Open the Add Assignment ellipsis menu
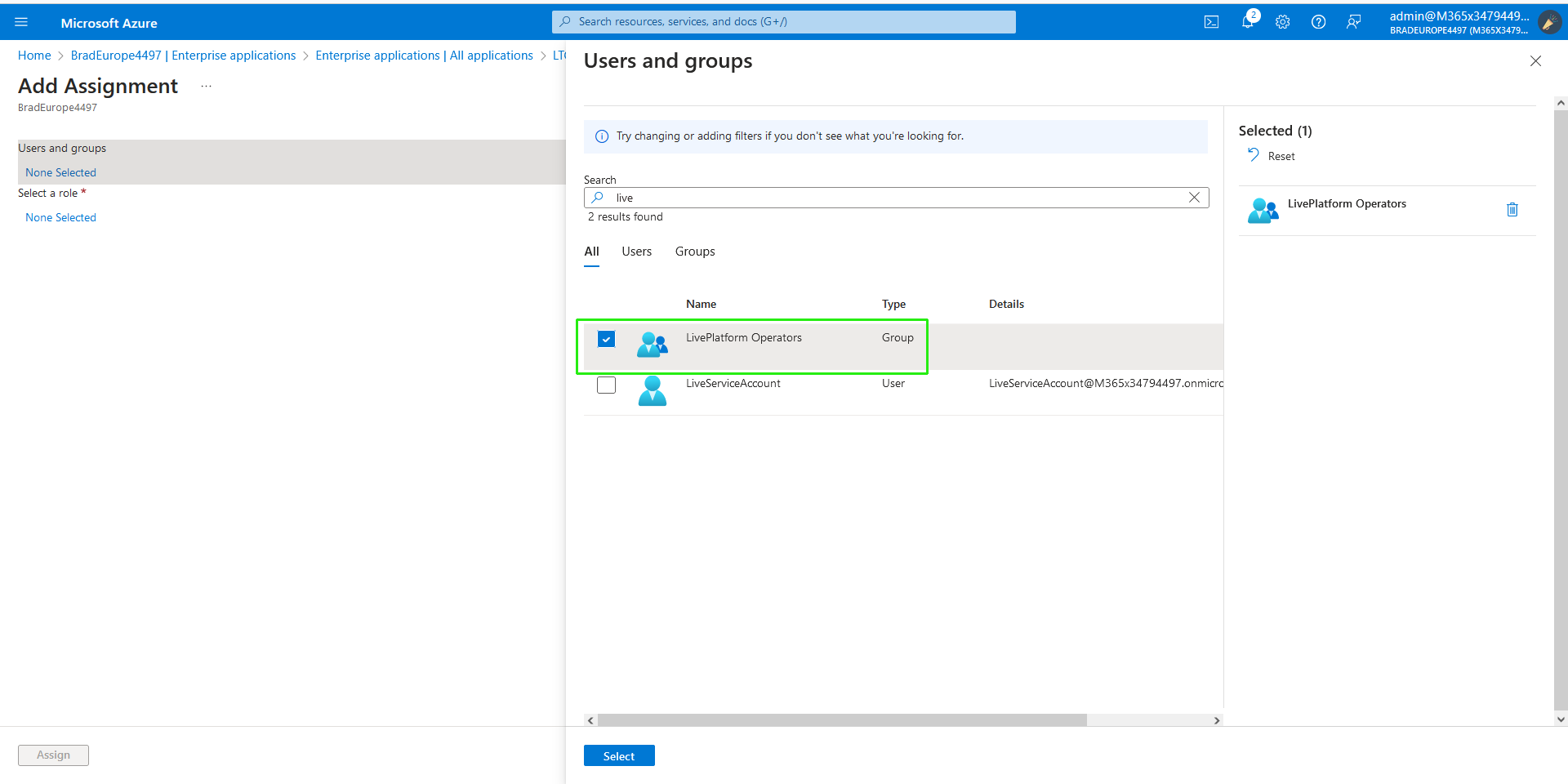Screen dimensions: 1568x784 pos(207,86)
